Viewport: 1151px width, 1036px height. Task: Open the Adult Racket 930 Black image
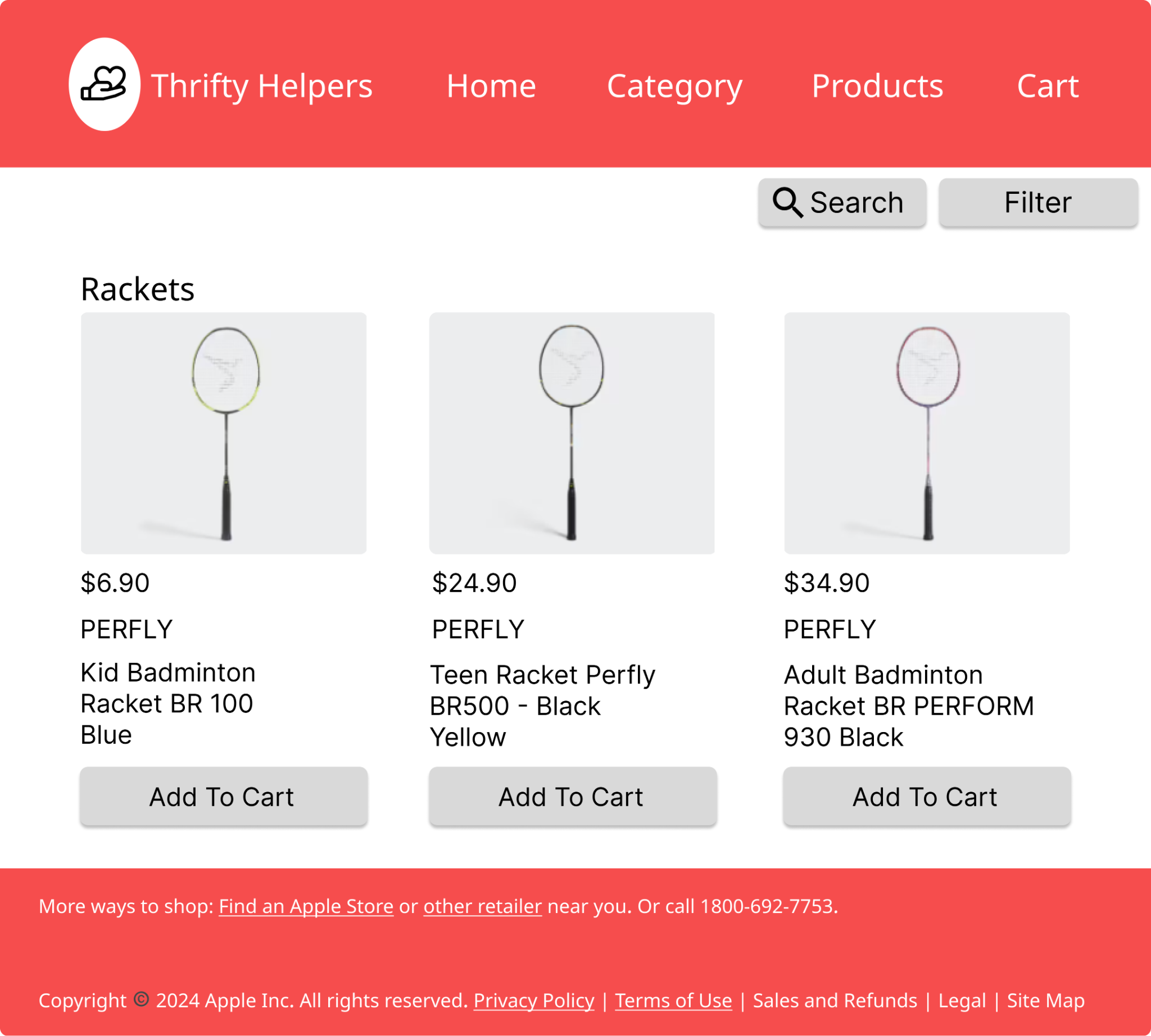[927, 433]
